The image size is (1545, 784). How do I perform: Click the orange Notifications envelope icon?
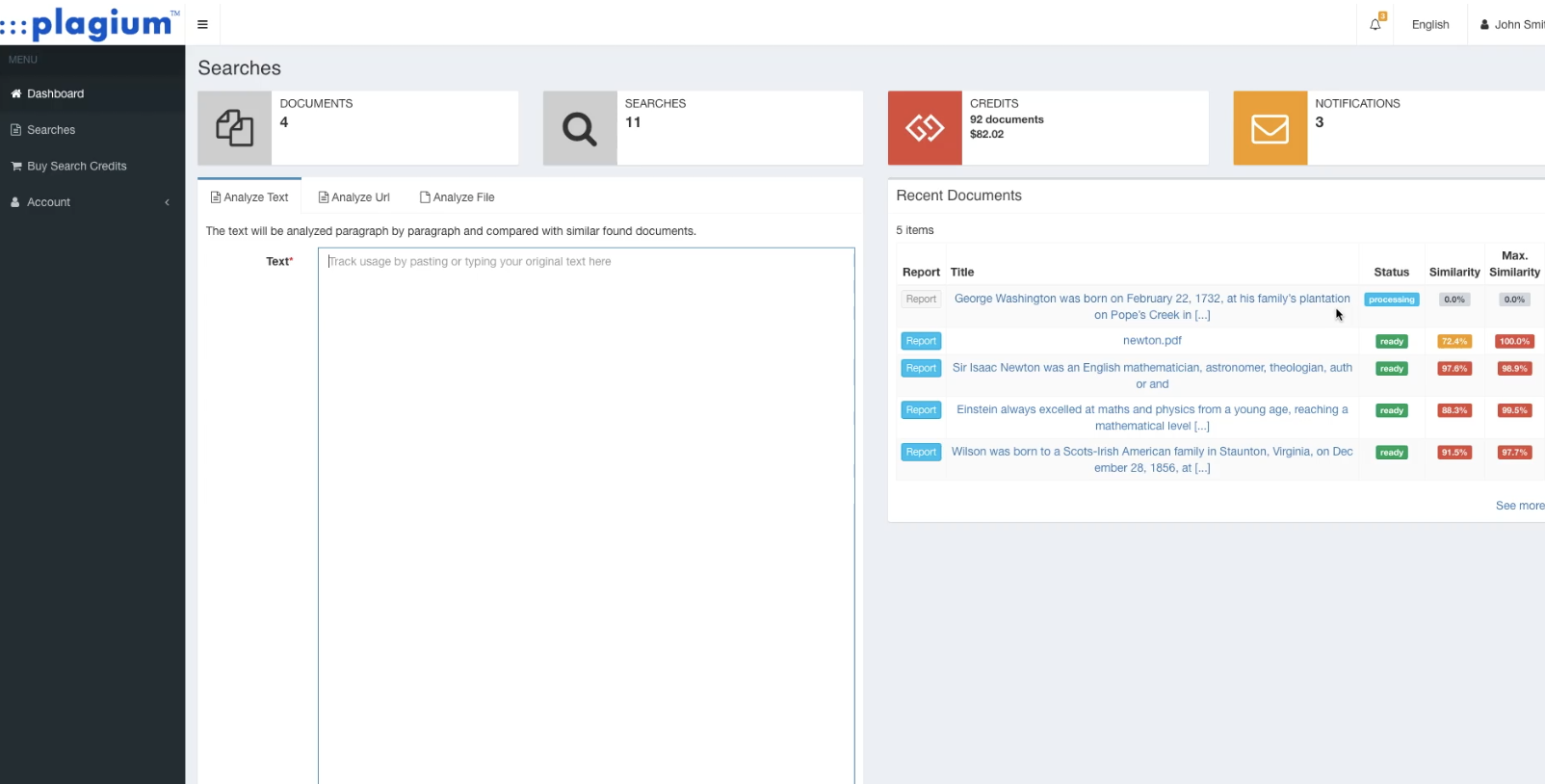(x=1270, y=128)
